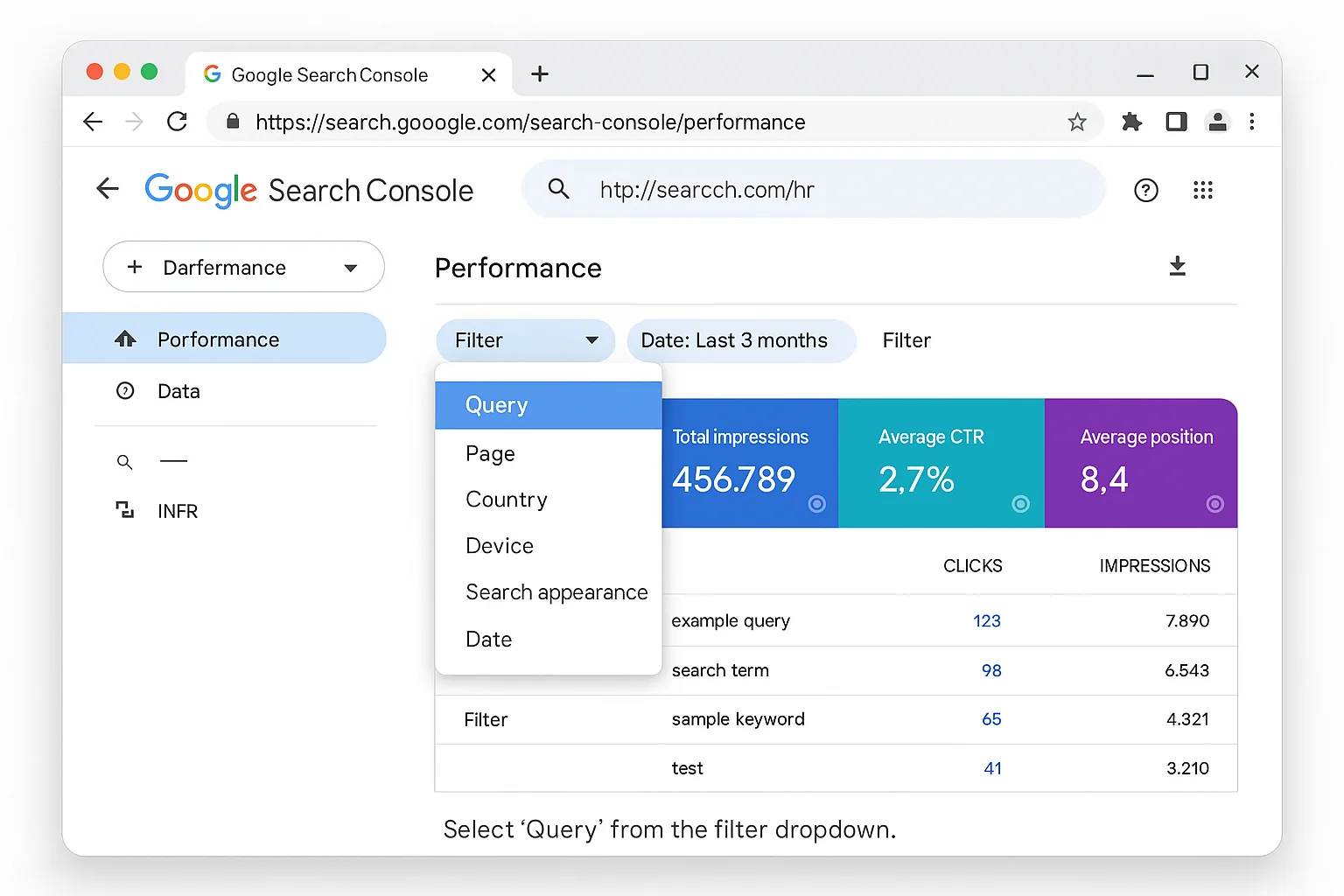
Task: Open the Google apps grid icon
Action: 1203,190
